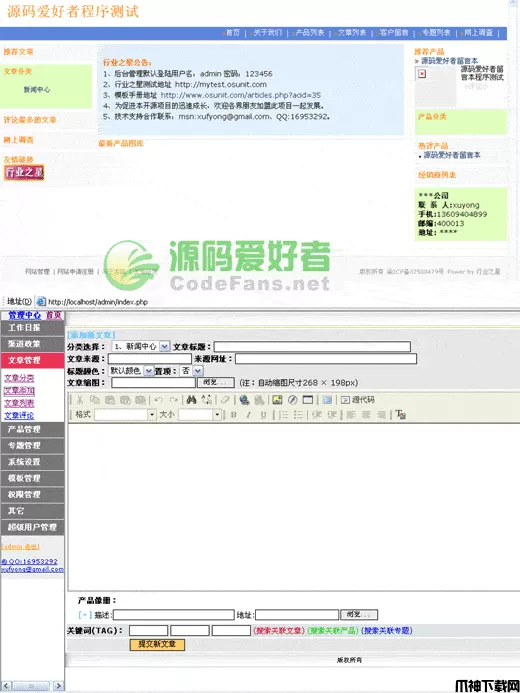Open the 标题颜色 default color dropdown

131,371
